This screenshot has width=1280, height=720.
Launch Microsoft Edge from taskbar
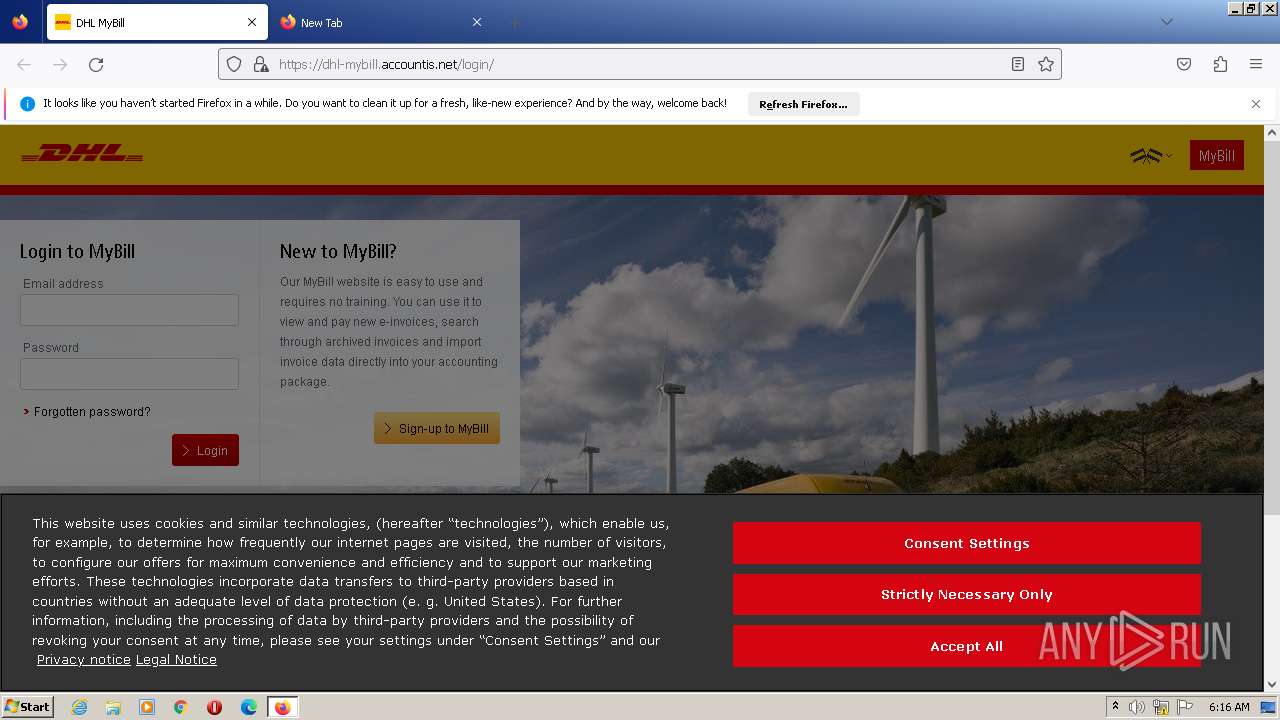[x=249, y=707]
